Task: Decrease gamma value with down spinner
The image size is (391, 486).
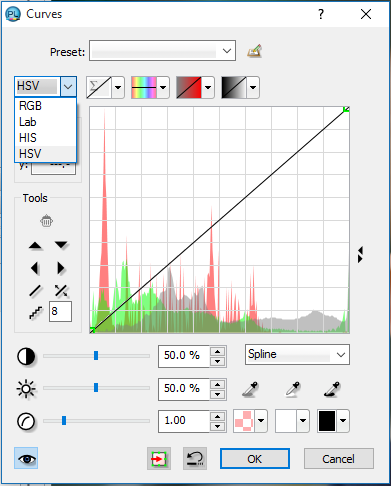Action: tap(218, 427)
